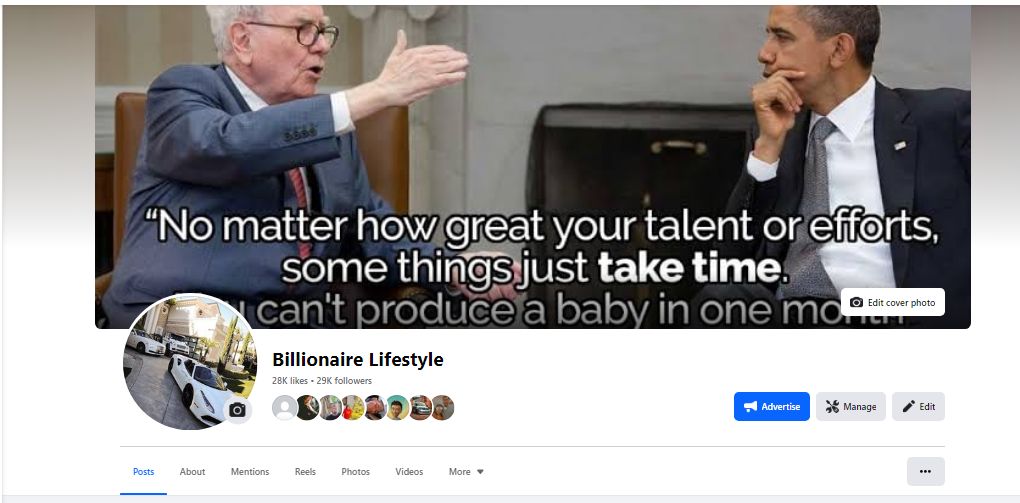Image resolution: width=1020 pixels, height=503 pixels.
Task: Click the 29K followers link
Action: pos(344,381)
